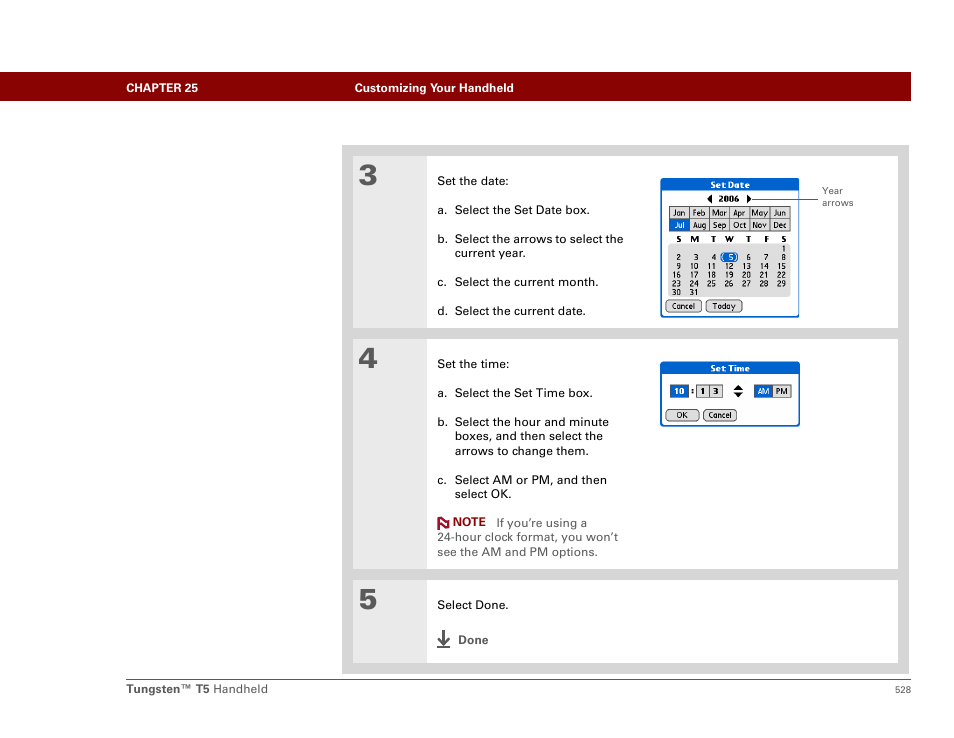Click the increase-time up arrow in Set Time
This screenshot has width=954, height=738.
coord(738,387)
